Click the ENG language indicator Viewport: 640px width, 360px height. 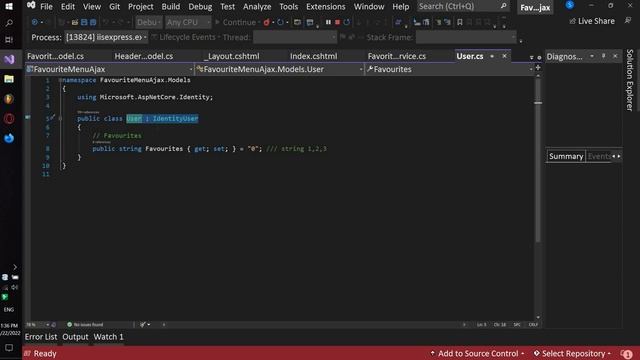(x=9, y=309)
